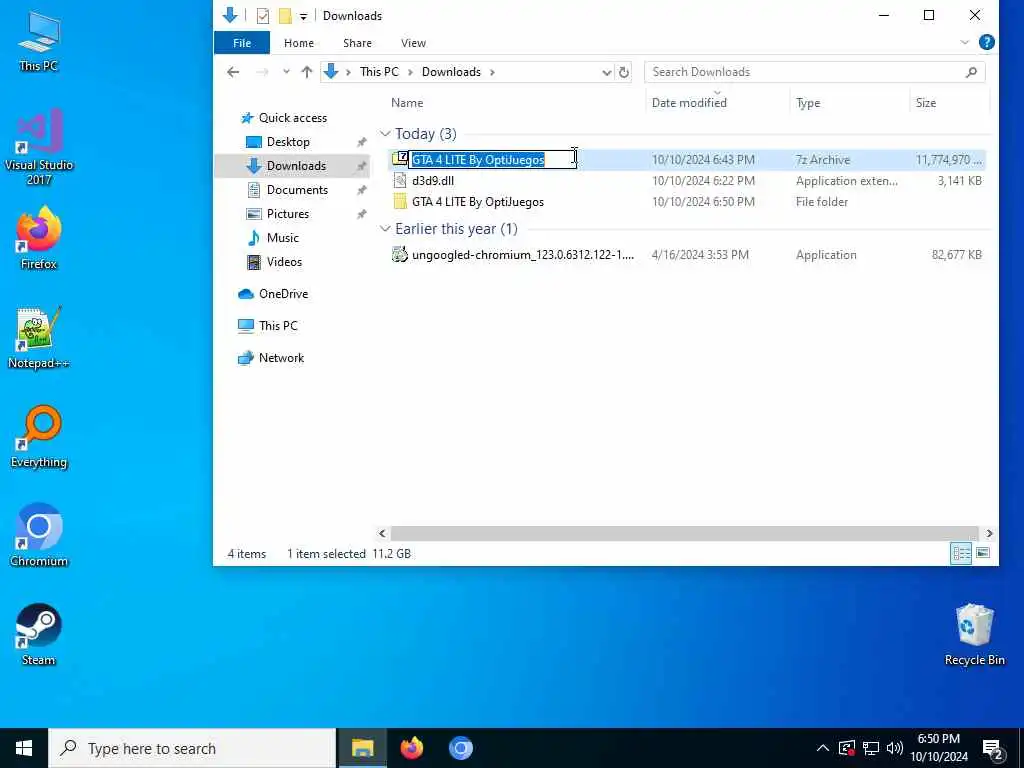Launch Everything search shortcut
Viewport: 1024px width, 768px height.
39,436
